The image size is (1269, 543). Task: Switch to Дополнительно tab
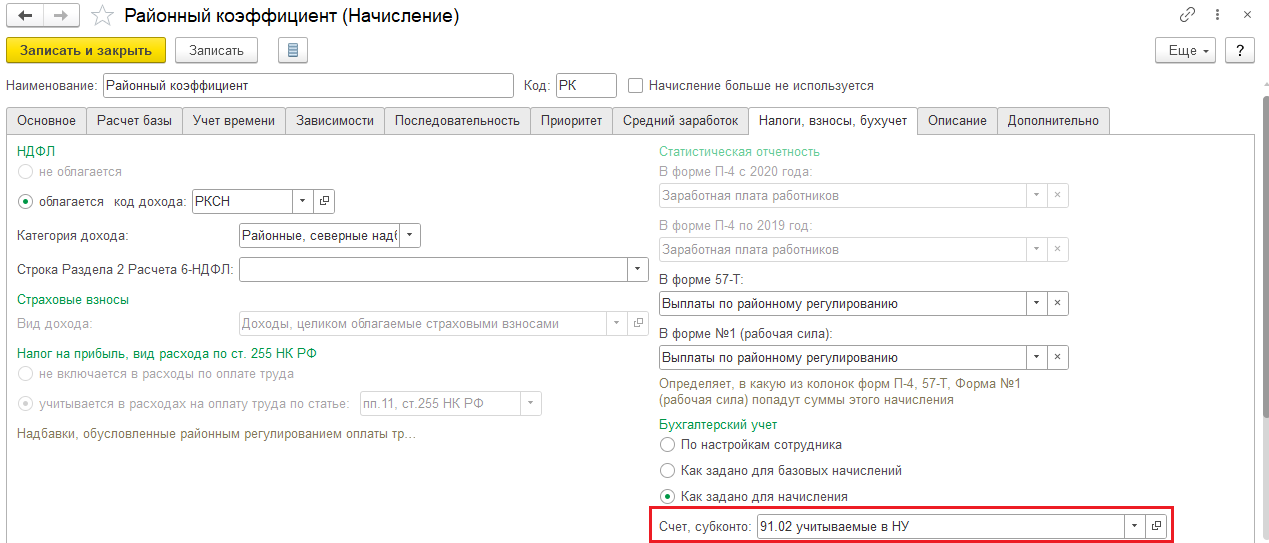coord(1053,120)
